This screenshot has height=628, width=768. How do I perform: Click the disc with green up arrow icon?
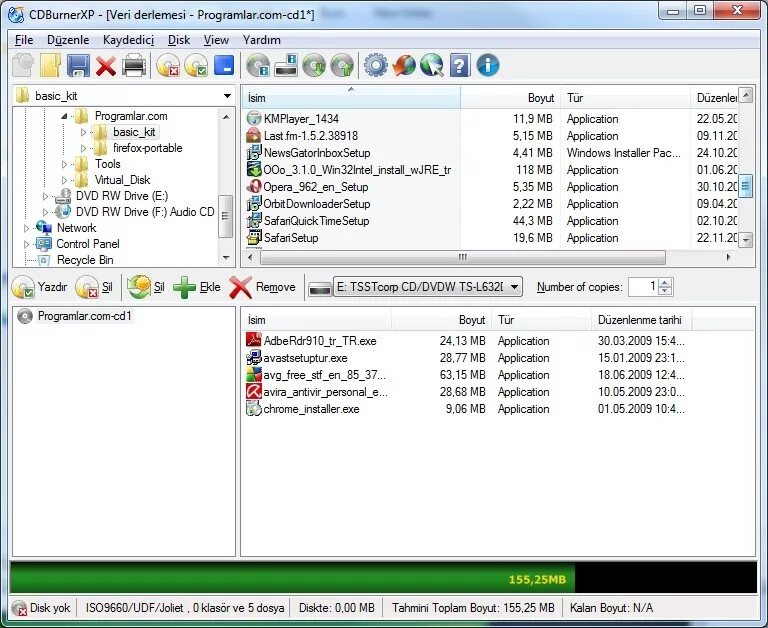[x=342, y=66]
